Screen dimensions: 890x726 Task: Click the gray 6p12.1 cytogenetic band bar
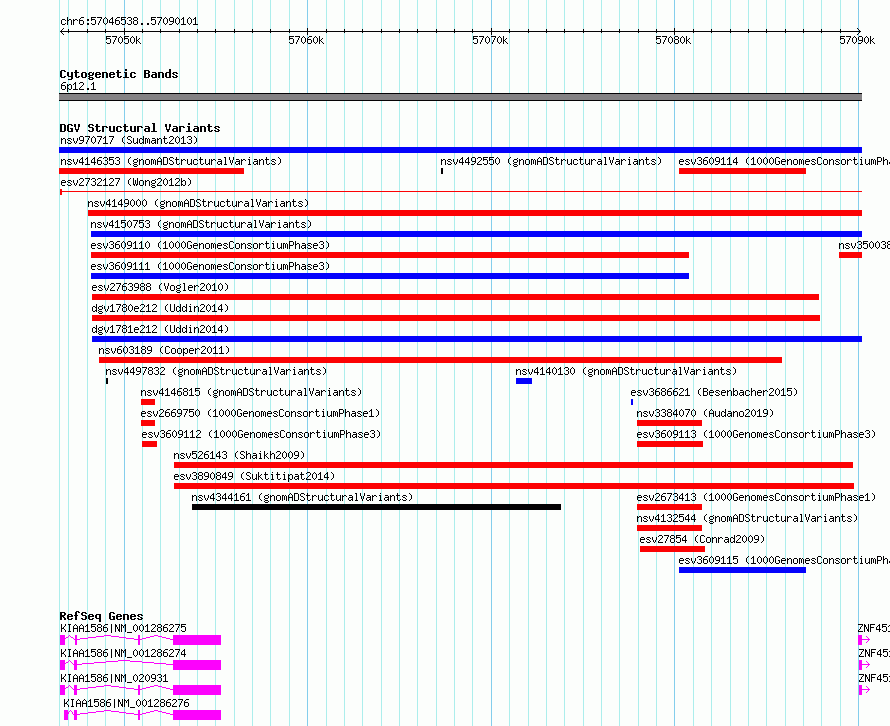pos(460,97)
